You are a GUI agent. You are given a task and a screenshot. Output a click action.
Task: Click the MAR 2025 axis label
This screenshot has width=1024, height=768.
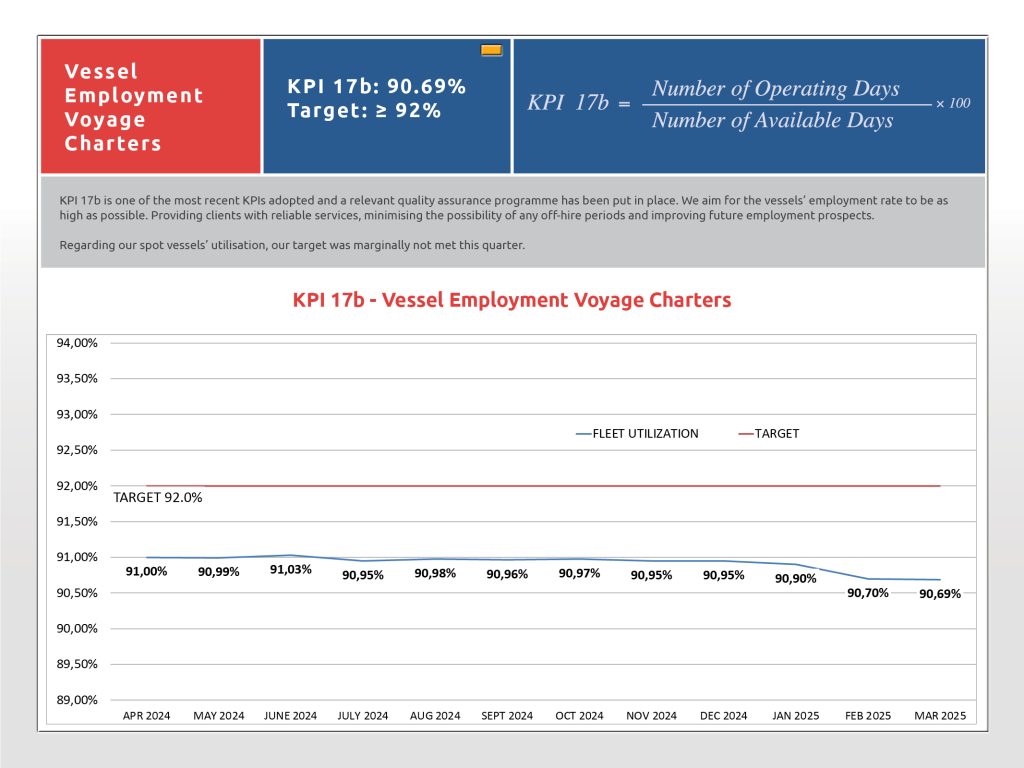point(940,716)
